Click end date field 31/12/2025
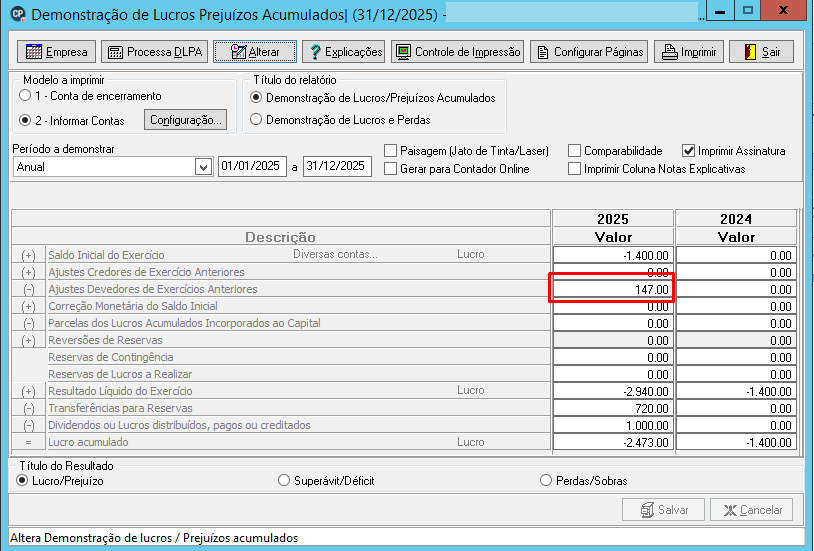814x551 pixels. (337, 166)
